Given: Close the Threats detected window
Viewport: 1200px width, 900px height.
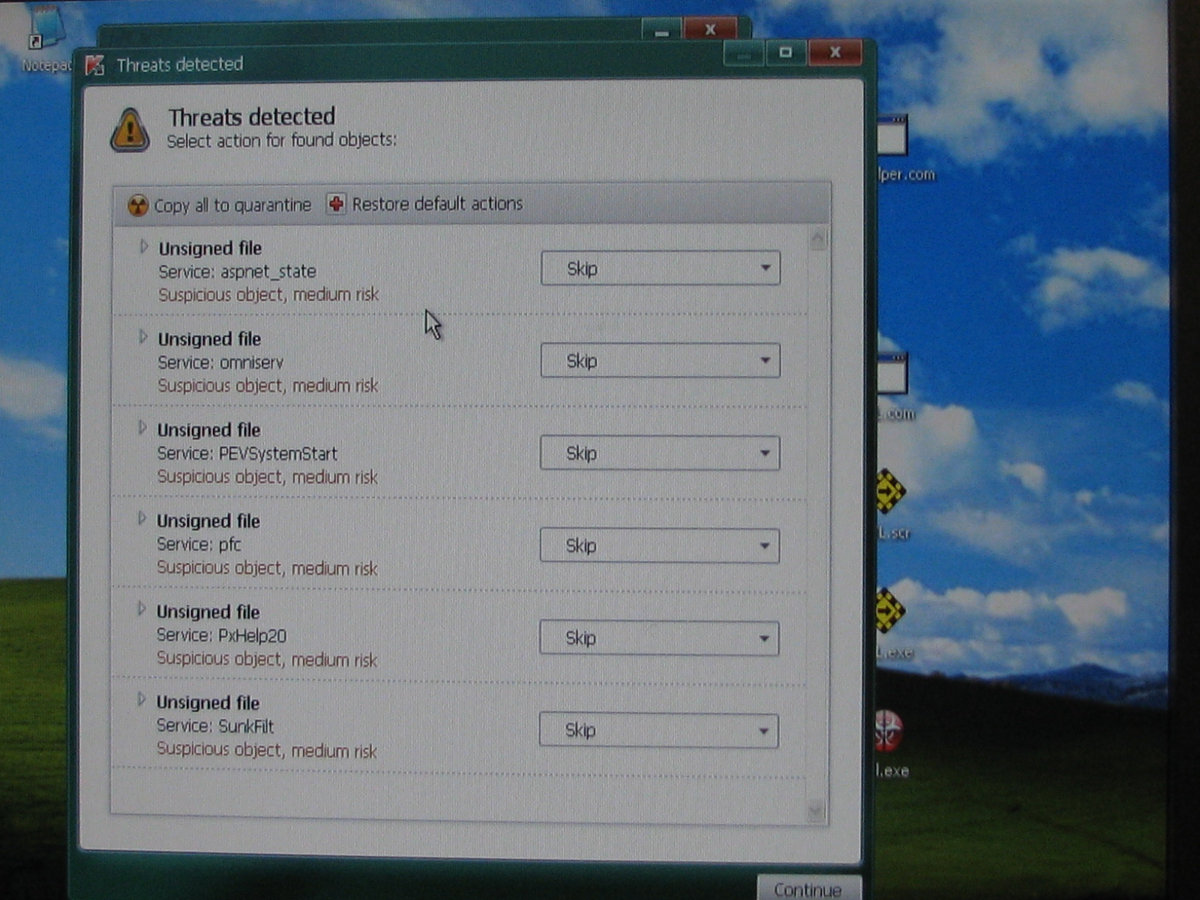Looking at the screenshot, I should point(835,52).
